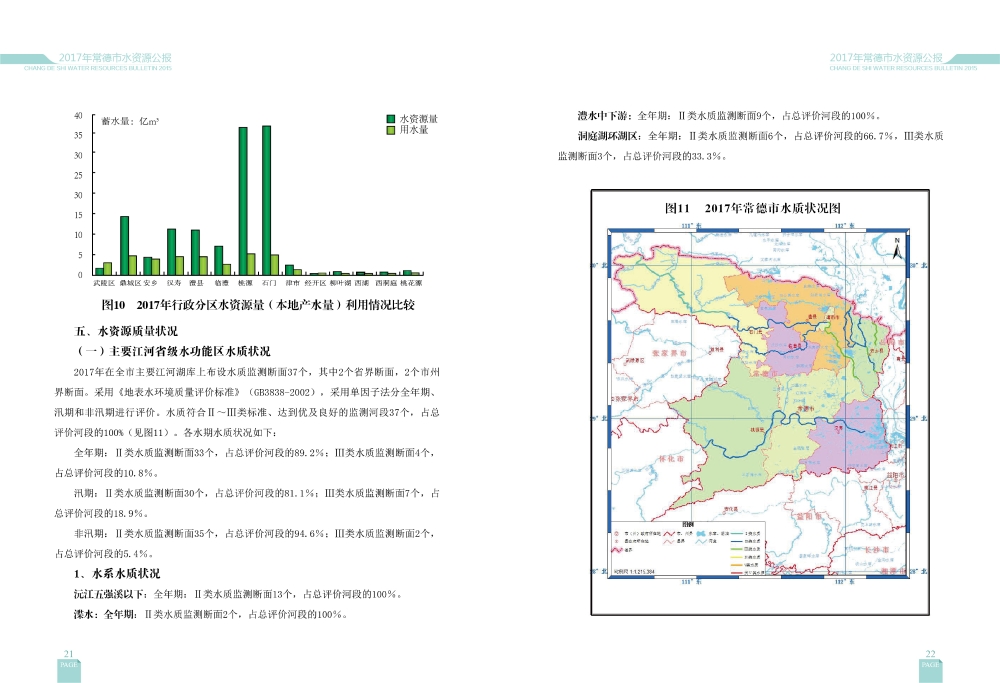The width and height of the screenshot is (1000, 683).
Task: Select heading 五、水资源质量状况
Action: [126, 331]
